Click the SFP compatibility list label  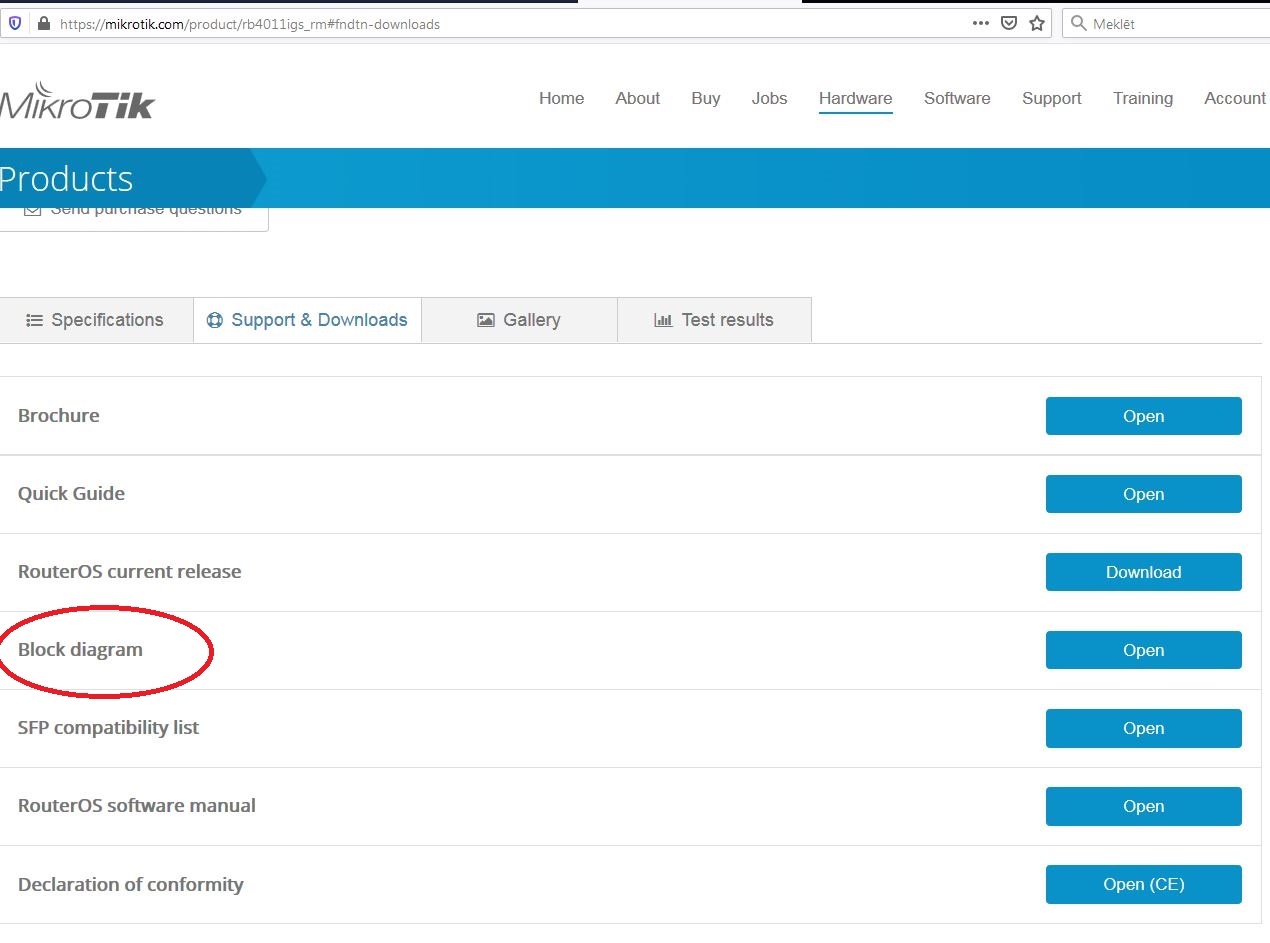point(108,728)
